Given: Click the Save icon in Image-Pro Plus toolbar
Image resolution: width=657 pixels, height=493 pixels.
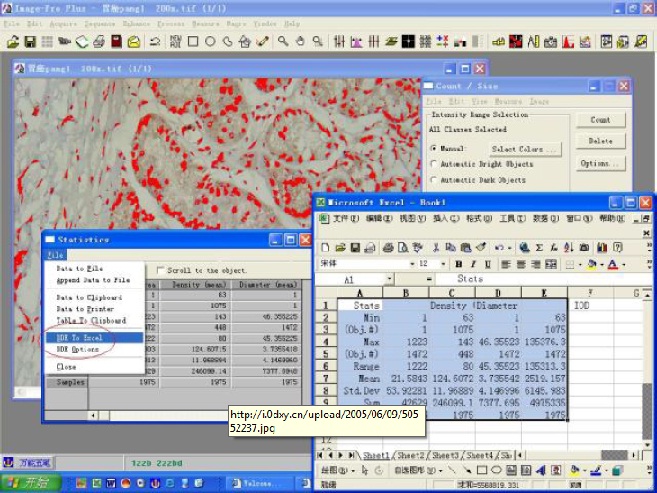Looking at the screenshot, I should tap(30, 42).
